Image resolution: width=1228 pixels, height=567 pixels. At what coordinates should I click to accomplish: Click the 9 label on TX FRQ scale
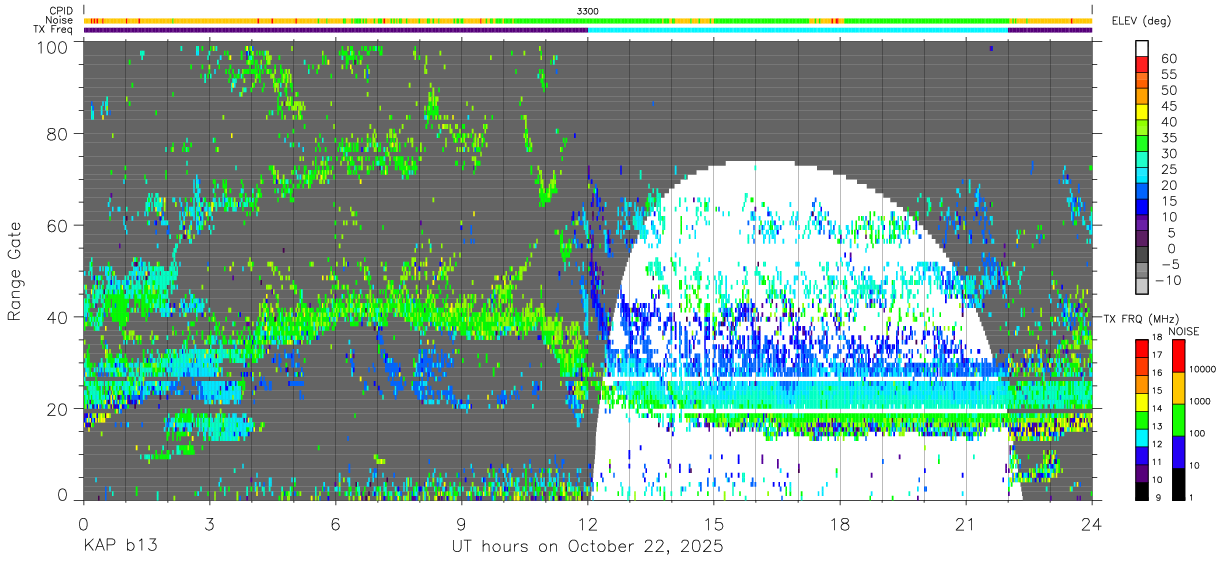[1158, 496]
